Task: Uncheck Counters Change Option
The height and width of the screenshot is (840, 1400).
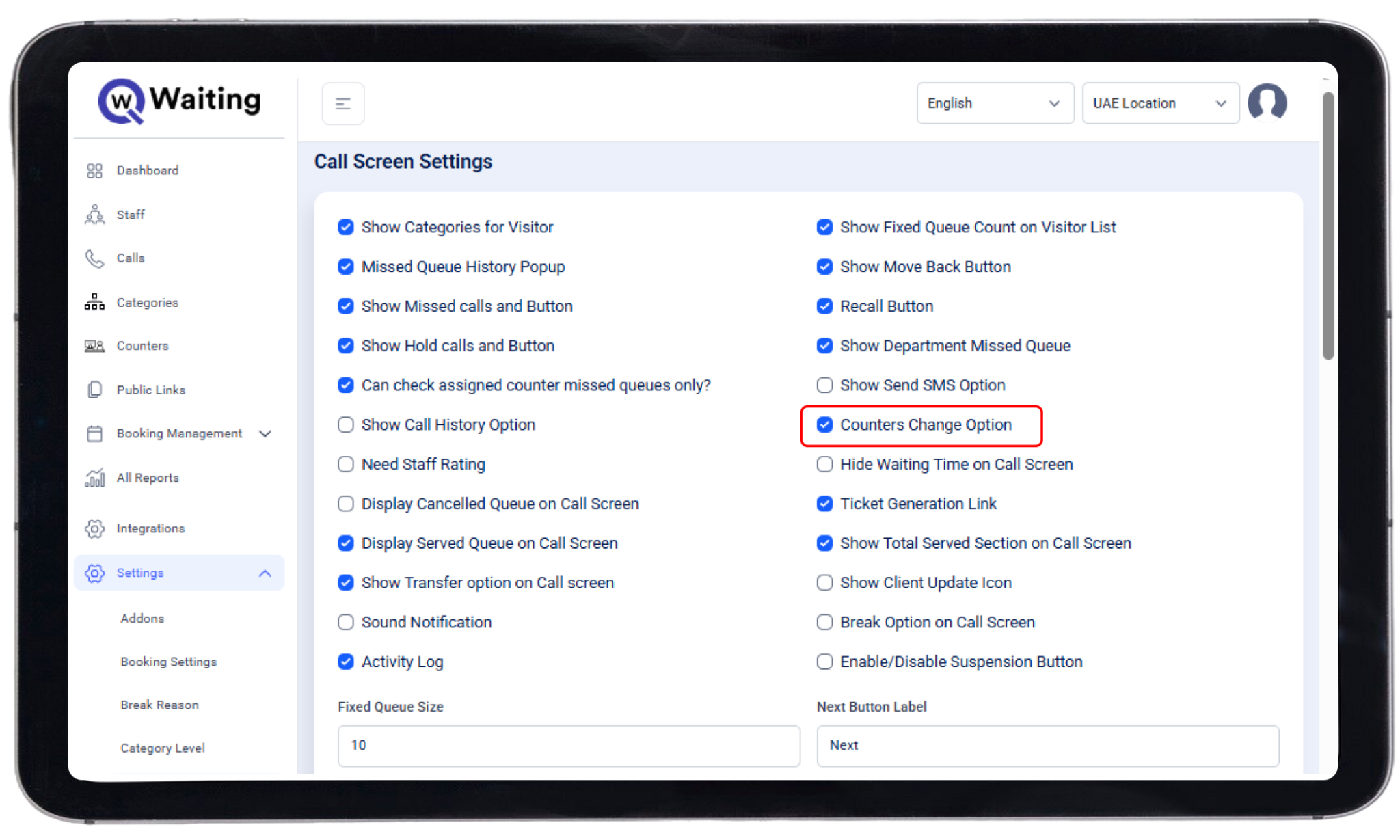Action: (x=825, y=425)
